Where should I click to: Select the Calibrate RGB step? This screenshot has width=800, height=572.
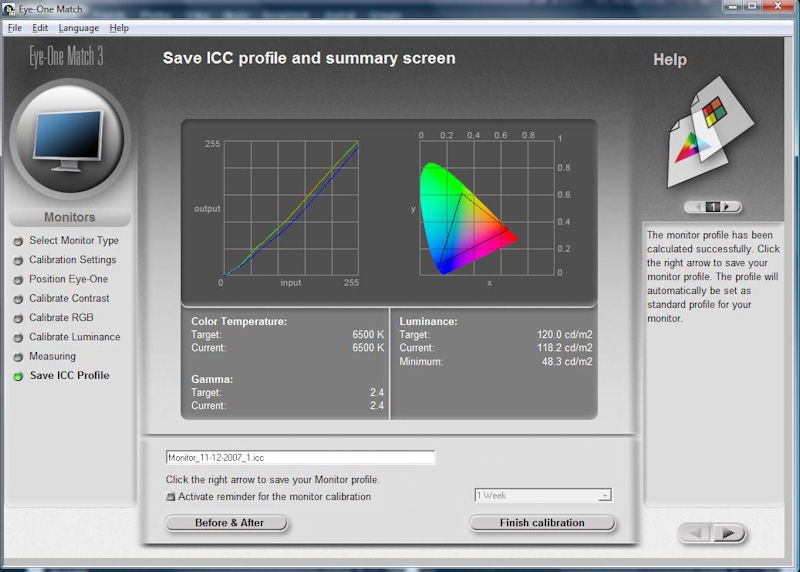click(61, 317)
